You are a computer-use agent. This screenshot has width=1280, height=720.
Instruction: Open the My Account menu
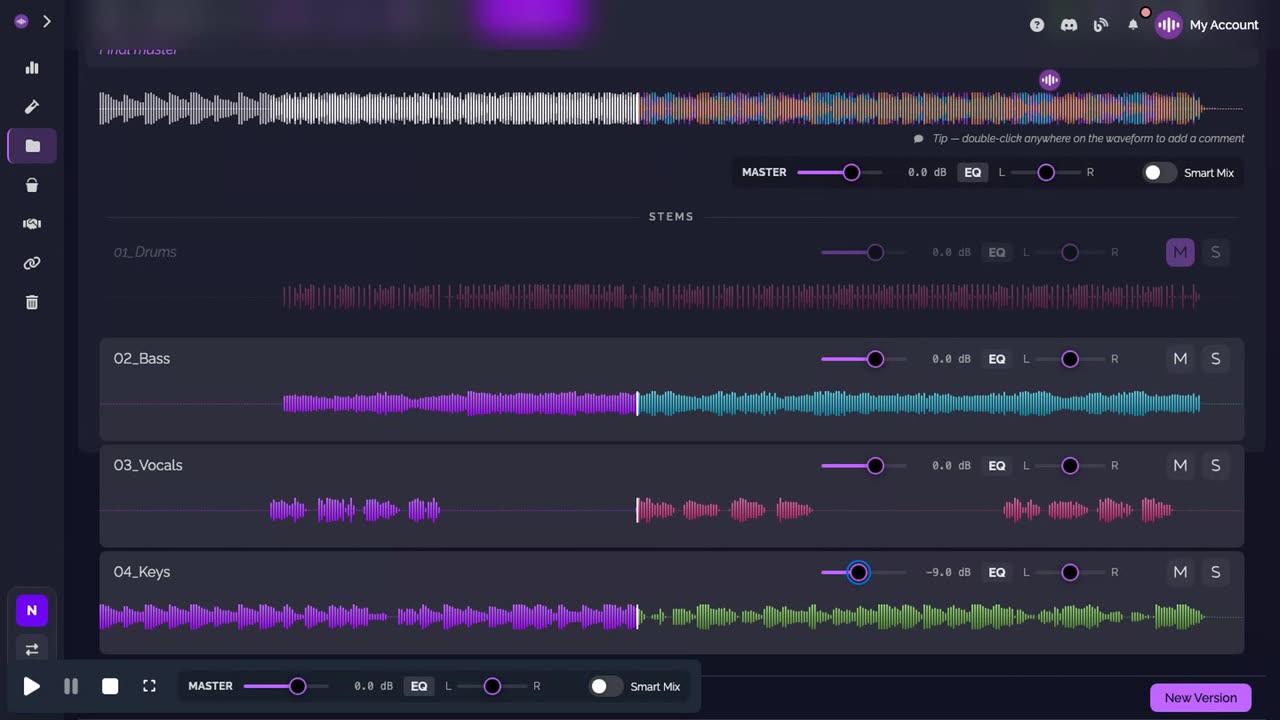click(1207, 25)
